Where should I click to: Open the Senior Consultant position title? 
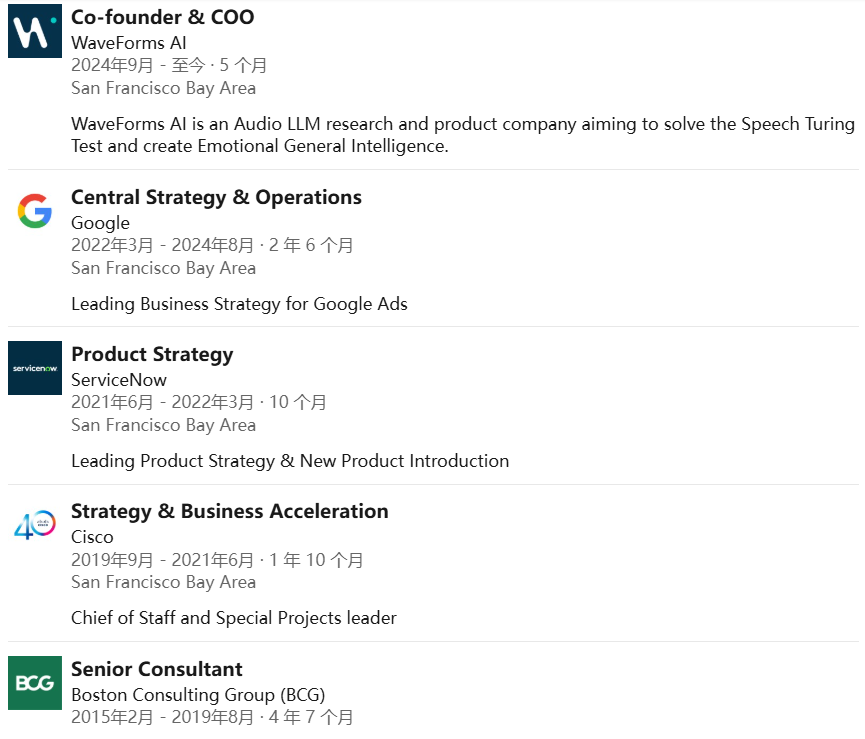point(156,669)
